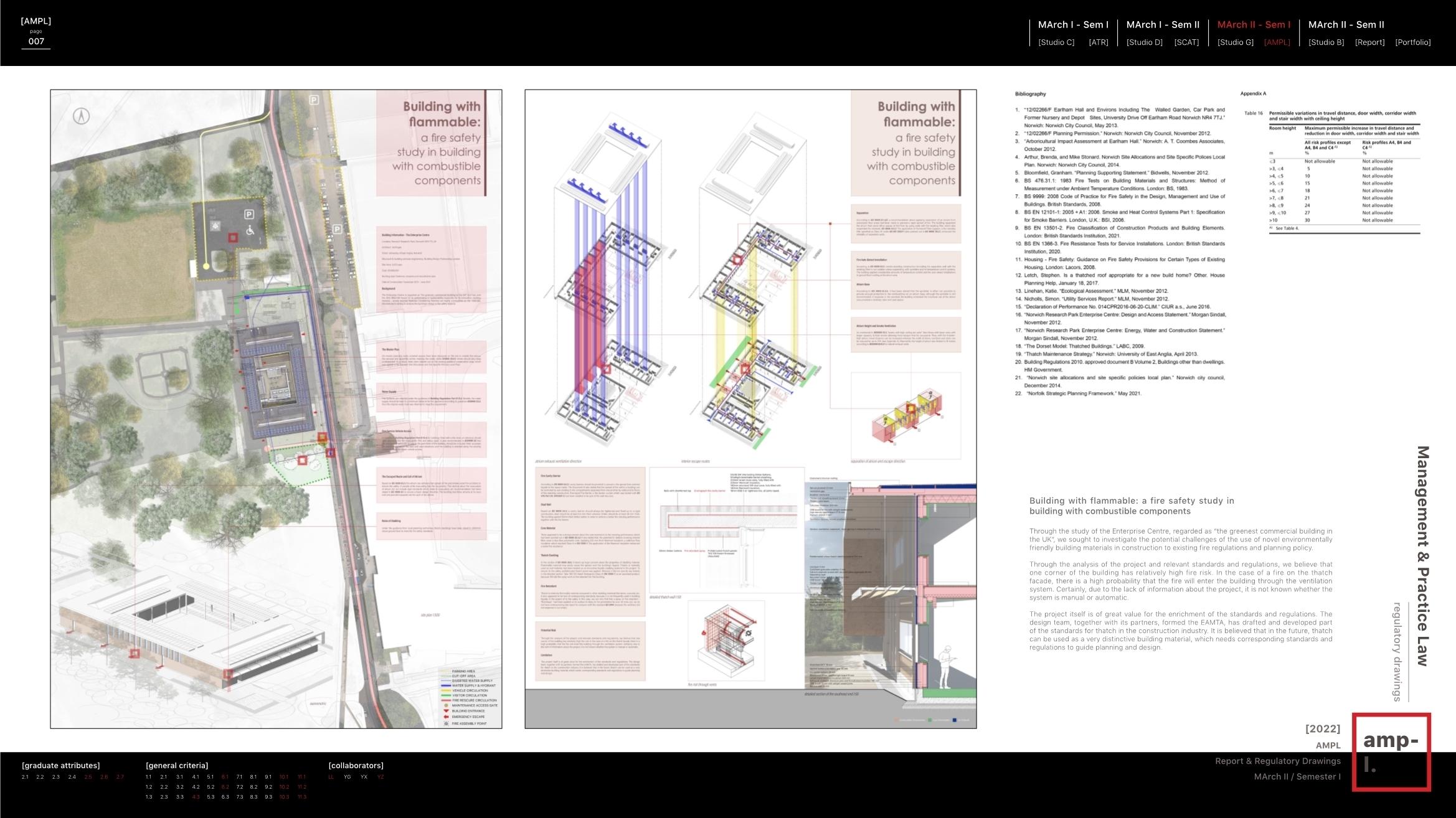1456x818 pixels.
Task: Select the MArch II - Sem II heading
Action: 1346,25
